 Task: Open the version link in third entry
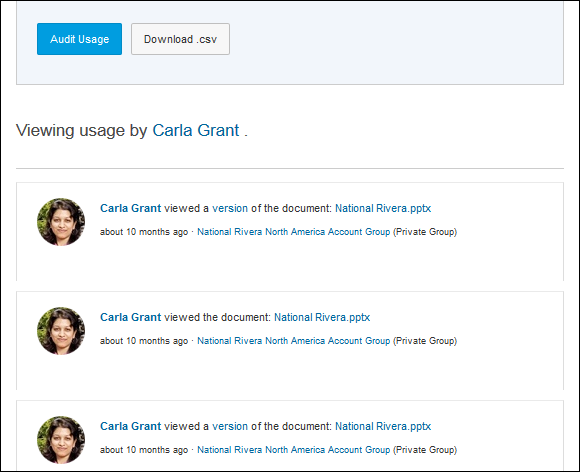point(230,426)
